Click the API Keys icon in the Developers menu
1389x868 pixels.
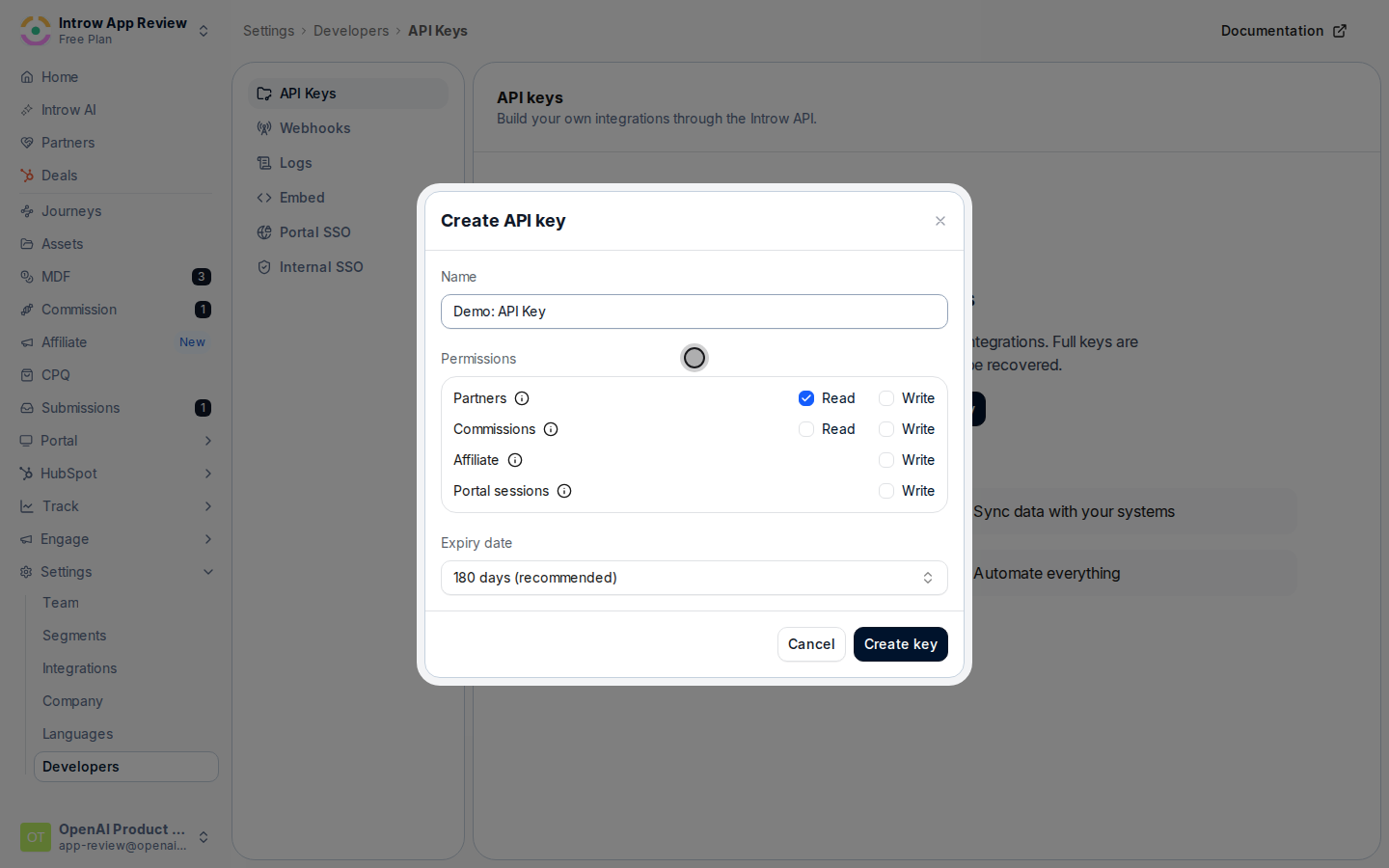[264, 94]
